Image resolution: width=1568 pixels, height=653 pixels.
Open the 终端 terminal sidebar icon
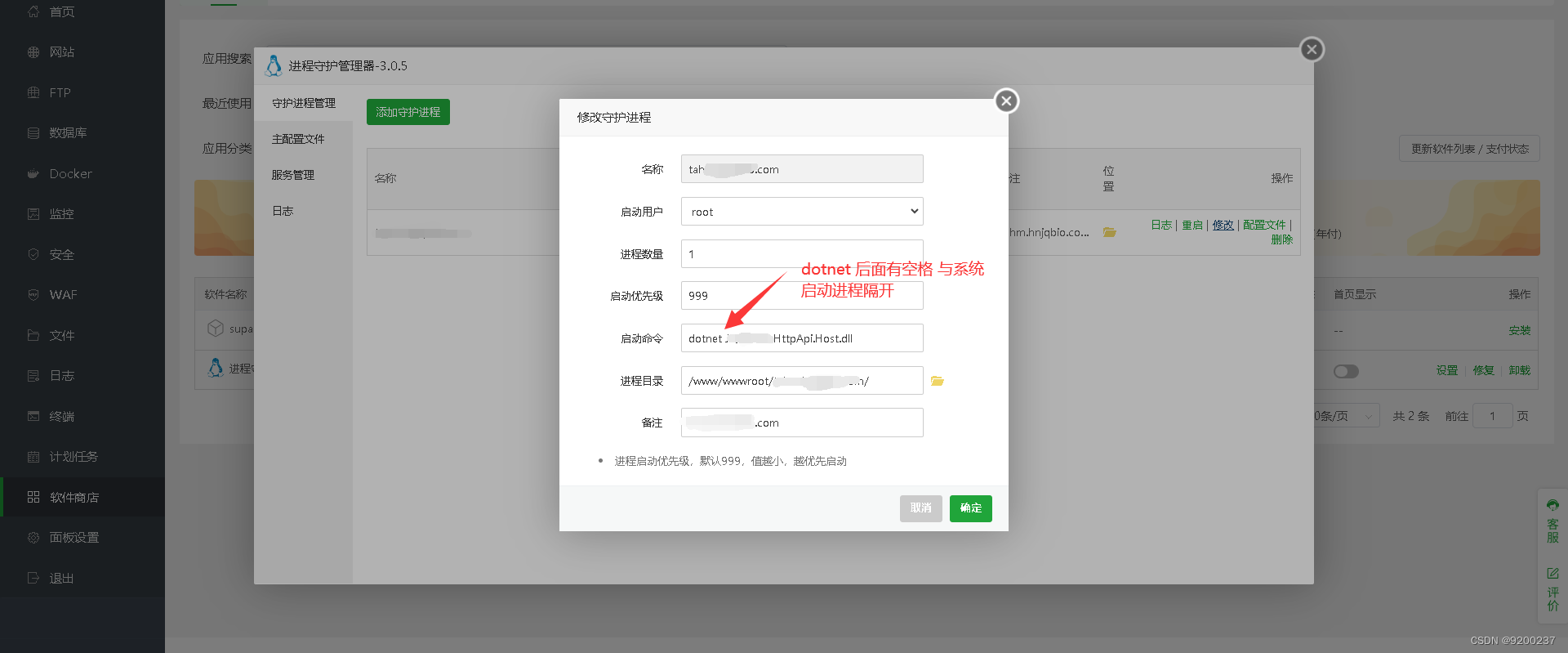(33, 416)
